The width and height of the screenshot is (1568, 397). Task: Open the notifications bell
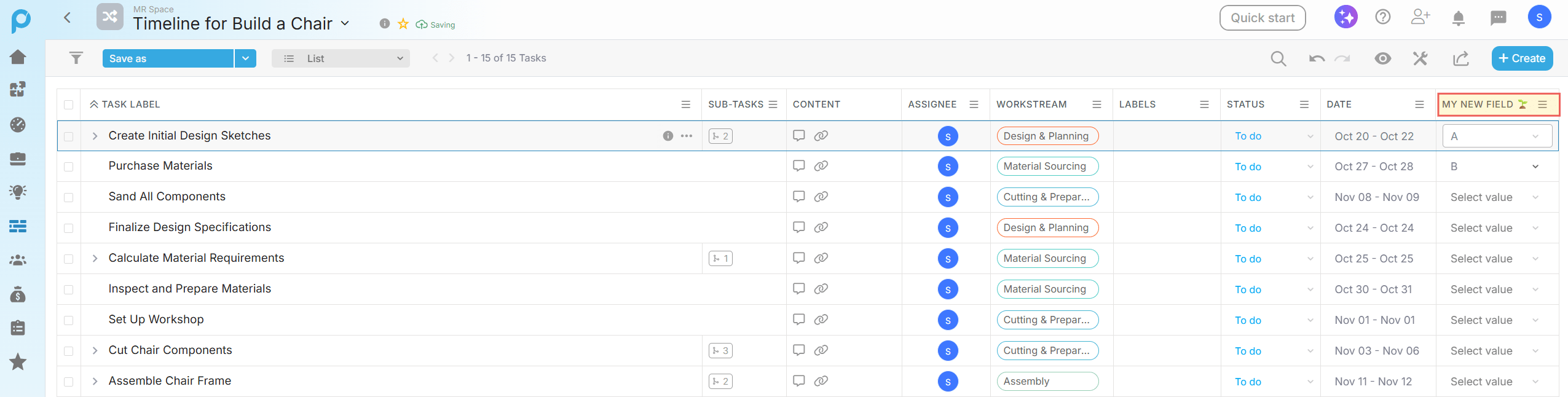[1458, 18]
